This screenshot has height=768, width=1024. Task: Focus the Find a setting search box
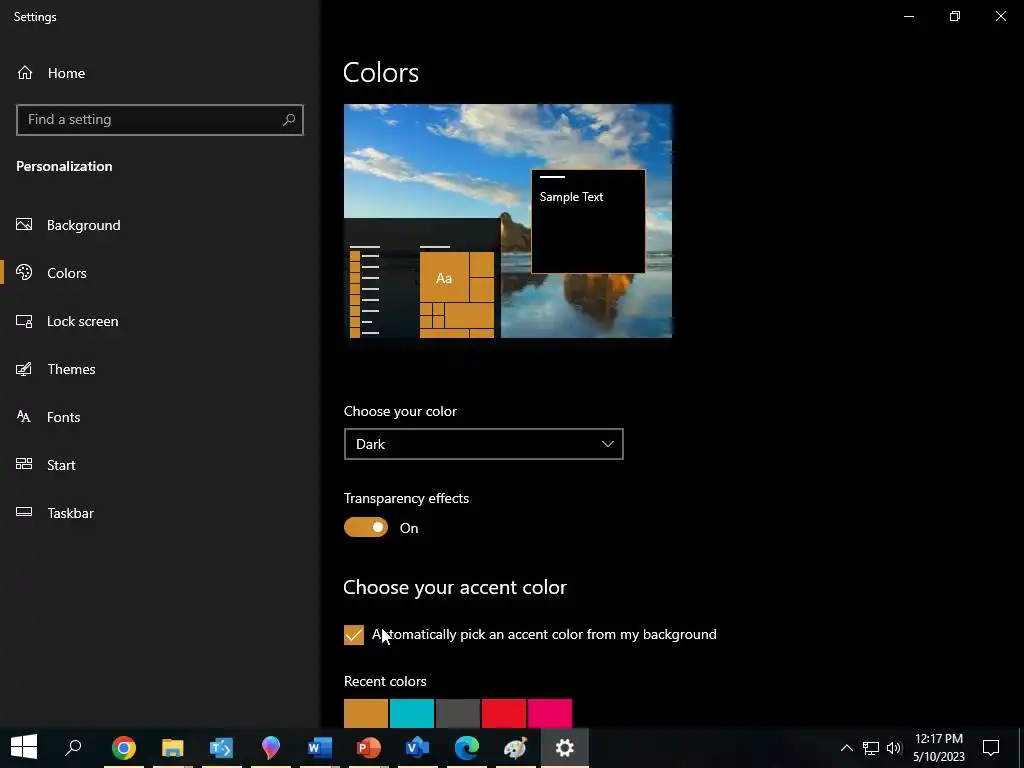159,120
